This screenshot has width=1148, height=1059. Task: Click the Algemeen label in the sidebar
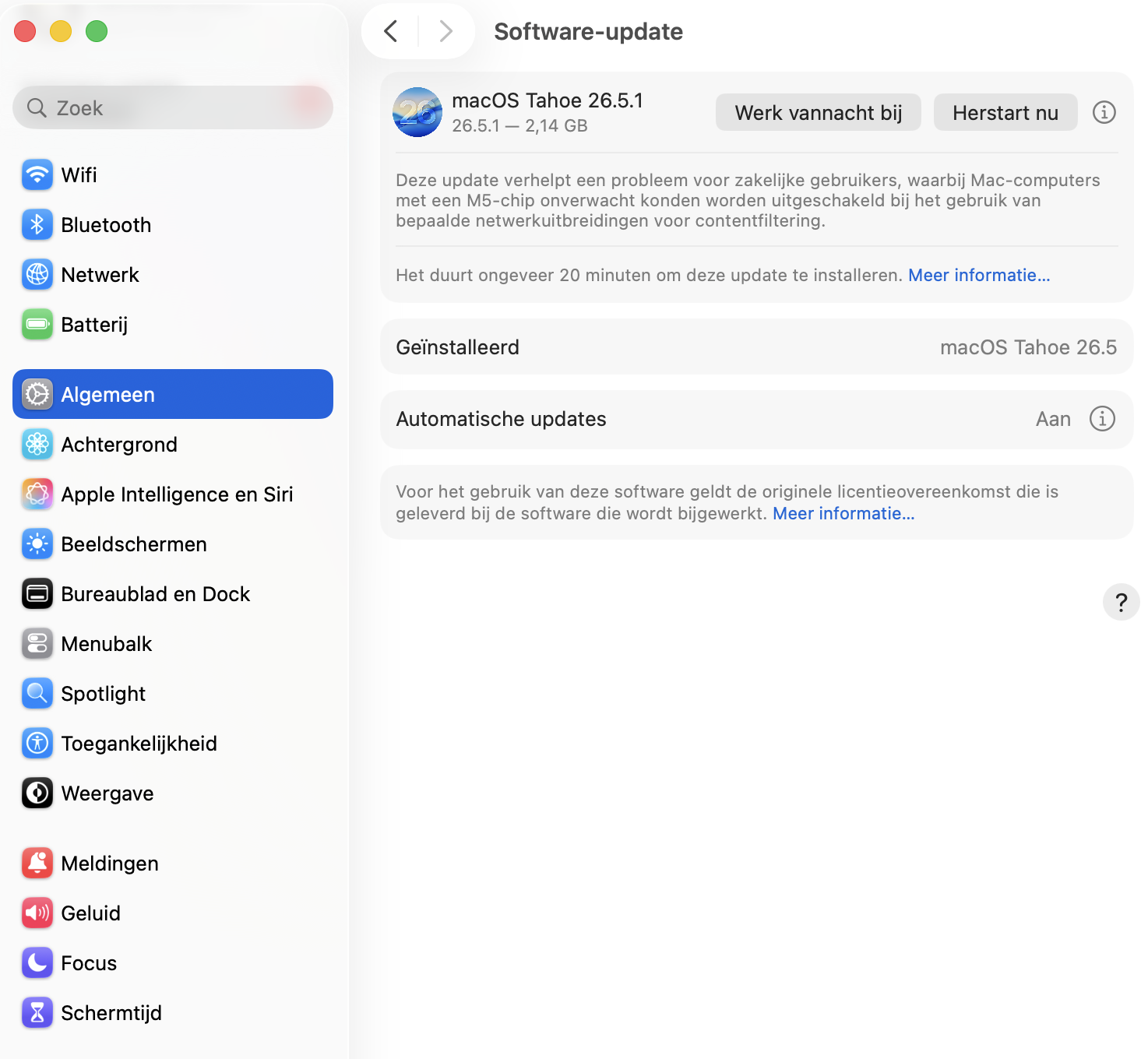coord(107,394)
